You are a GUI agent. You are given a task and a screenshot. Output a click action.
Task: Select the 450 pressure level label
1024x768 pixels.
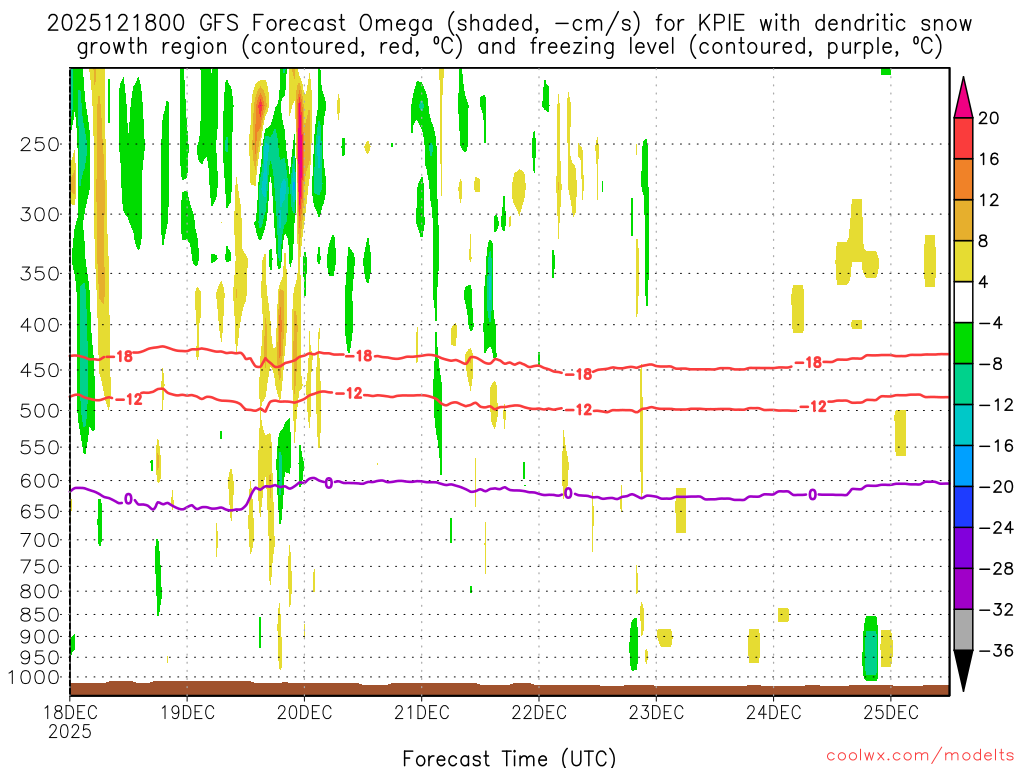coord(40,370)
